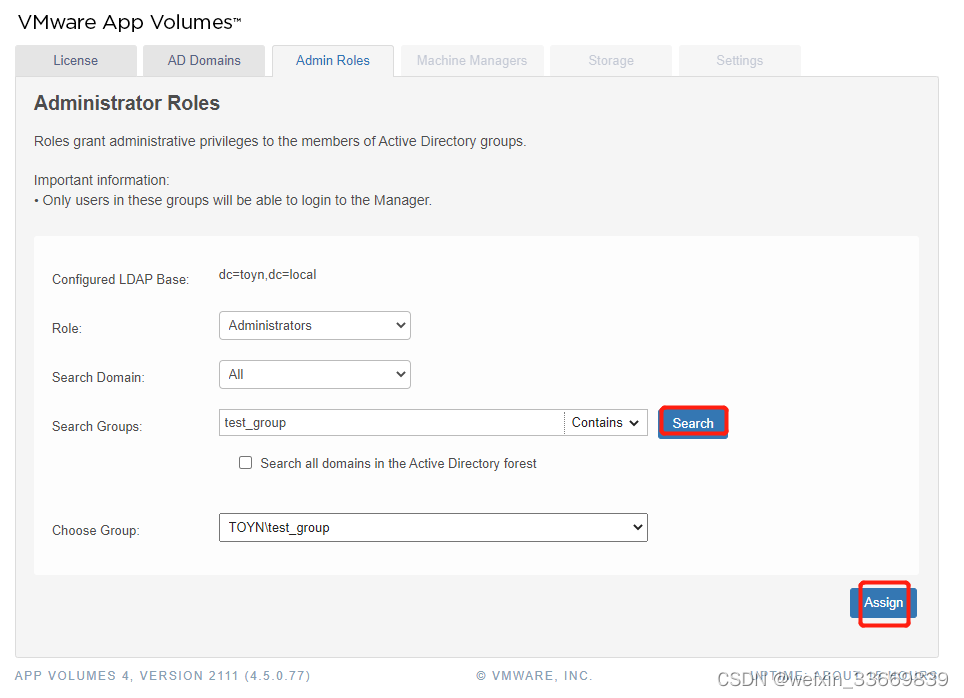The image size is (964, 698).
Task: Click the configured LDAP base value
Action: 267,275
